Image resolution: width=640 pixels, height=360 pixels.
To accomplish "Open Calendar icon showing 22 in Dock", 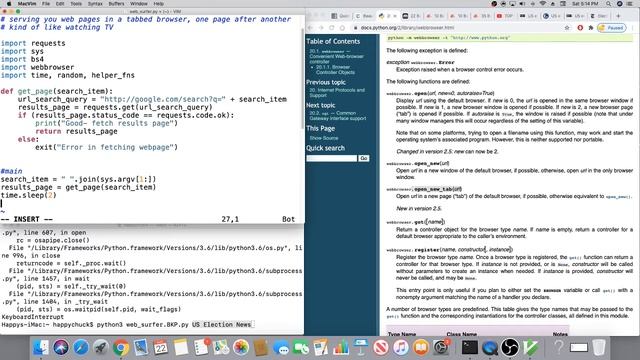I will pos(161,348).
